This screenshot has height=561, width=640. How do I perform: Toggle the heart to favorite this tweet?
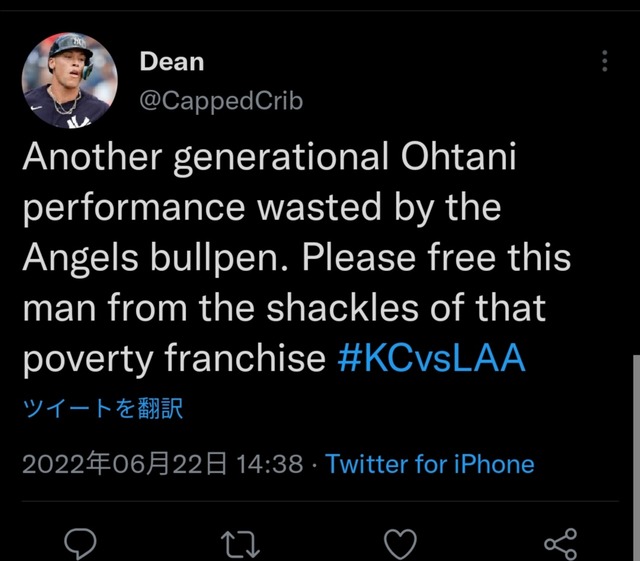400,544
